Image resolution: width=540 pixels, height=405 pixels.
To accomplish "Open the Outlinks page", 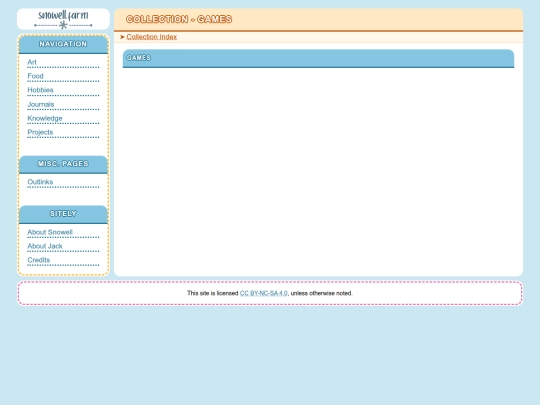I will pyautogui.click(x=40, y=182).
